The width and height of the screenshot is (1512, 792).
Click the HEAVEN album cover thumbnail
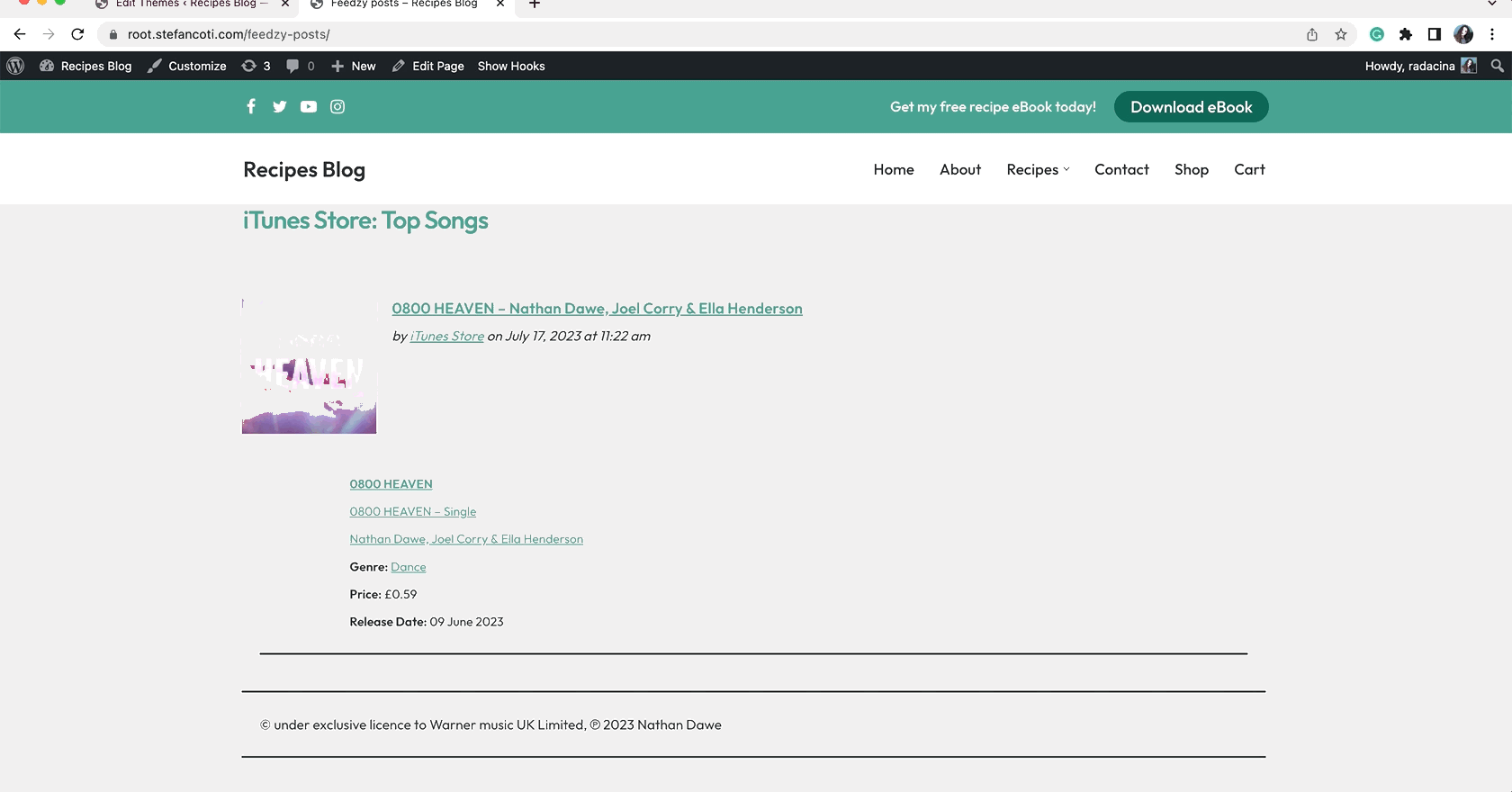click(309, 367)
